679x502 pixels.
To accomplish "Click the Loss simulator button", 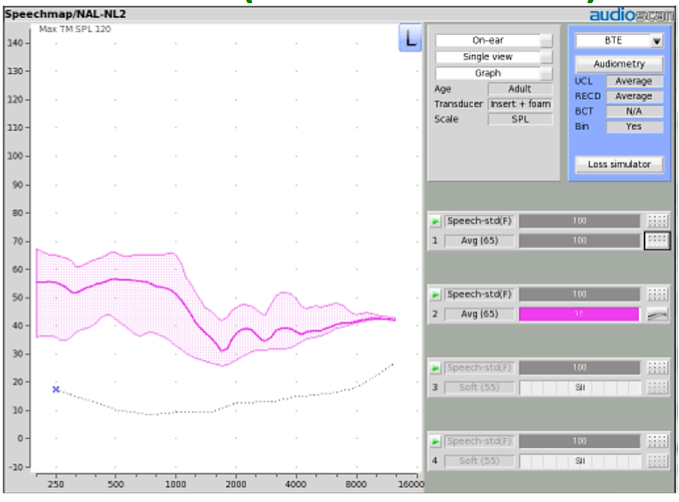I will pos(619,165).
